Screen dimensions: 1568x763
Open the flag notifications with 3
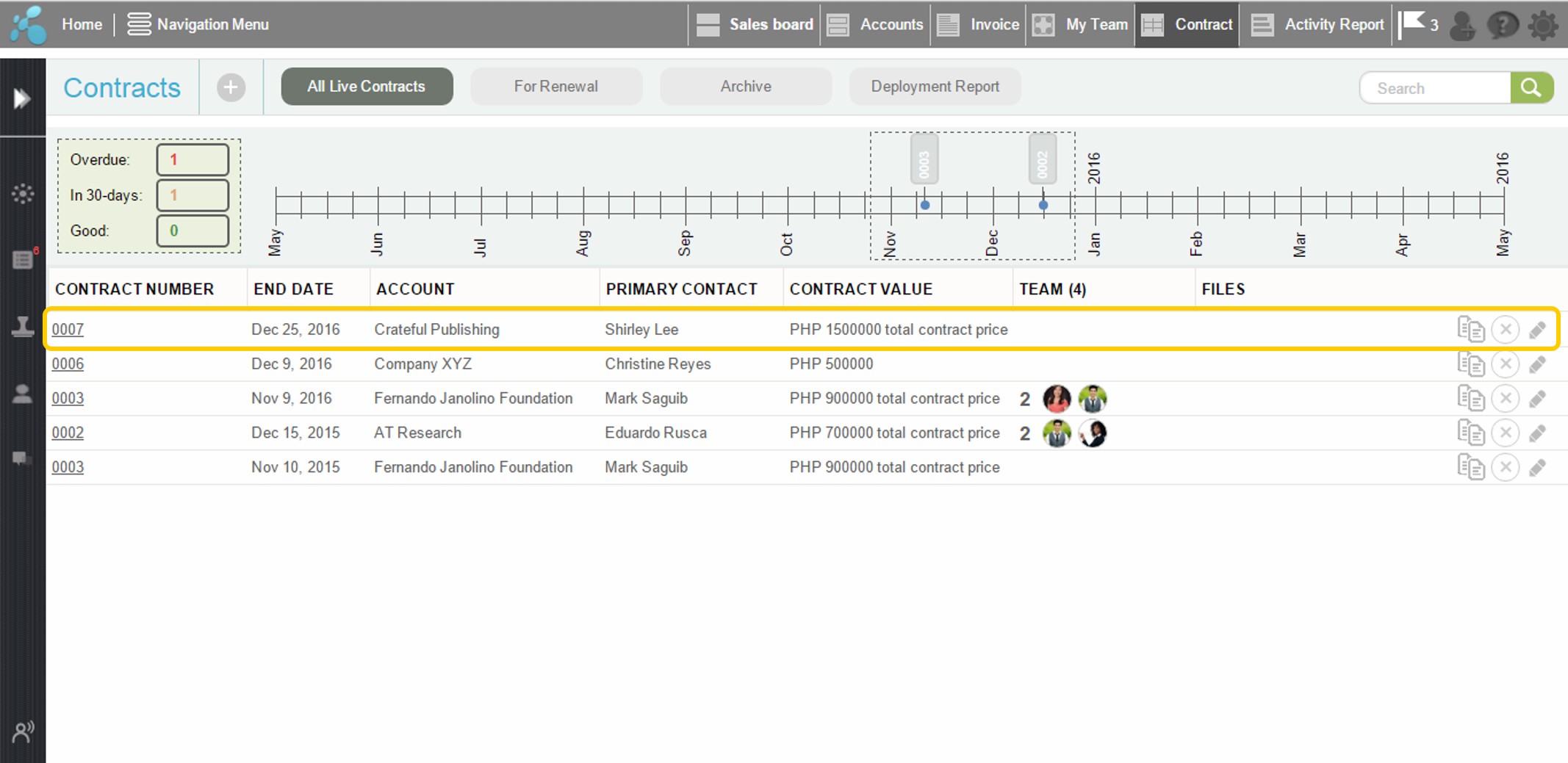pos(1418,24)
